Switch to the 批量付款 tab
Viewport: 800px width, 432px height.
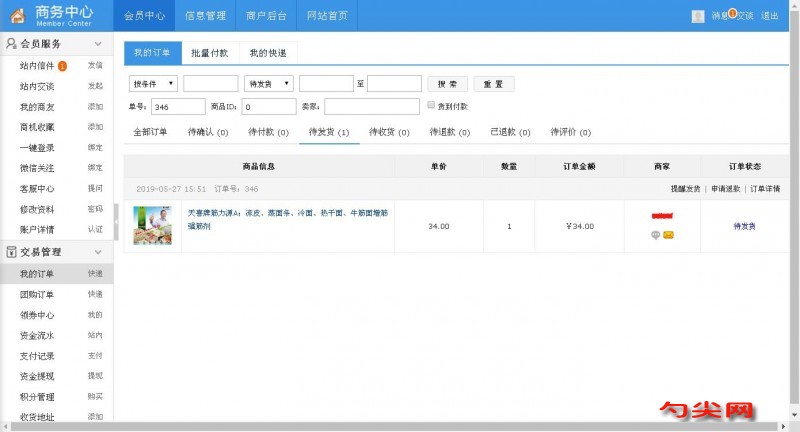click(x=209, y=53)
